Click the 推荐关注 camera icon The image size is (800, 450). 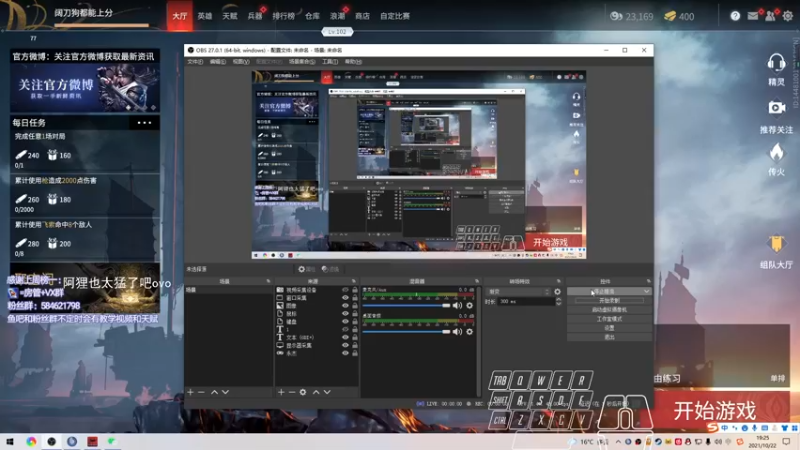(x=777, y=108)
